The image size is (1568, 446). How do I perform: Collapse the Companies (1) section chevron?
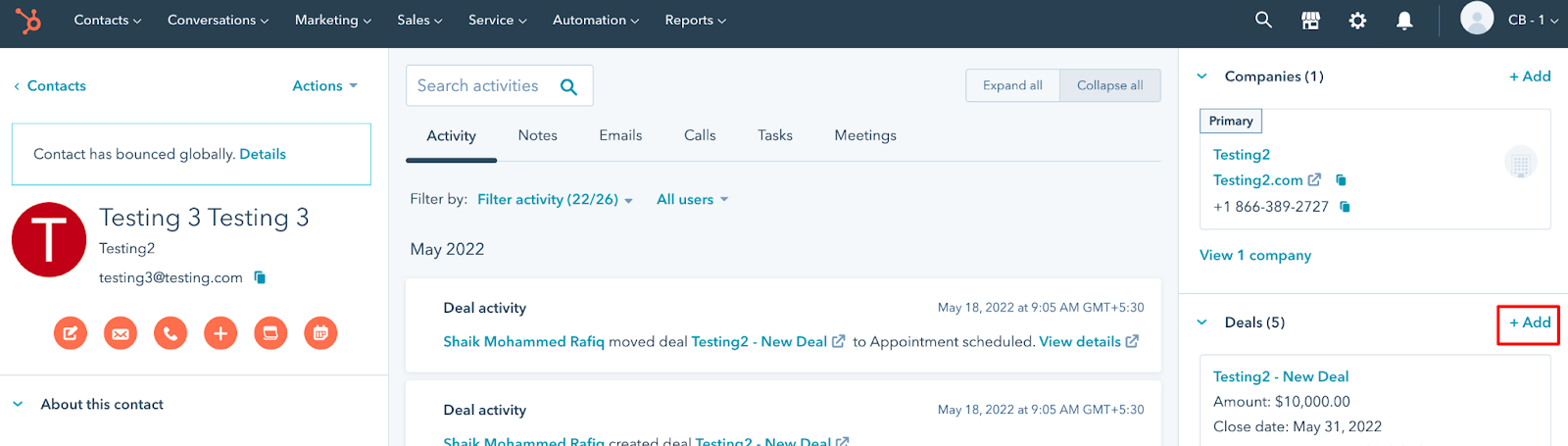click(1202, 76)
